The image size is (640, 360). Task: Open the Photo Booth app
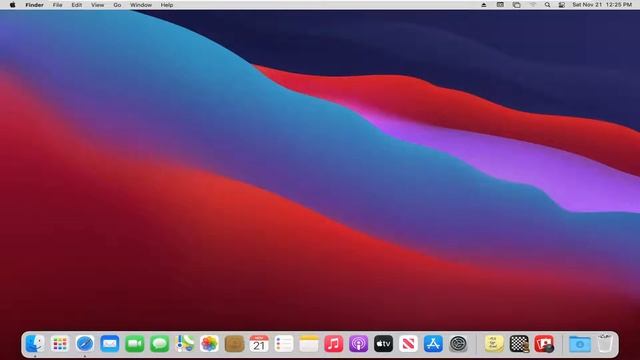[544, 344]
